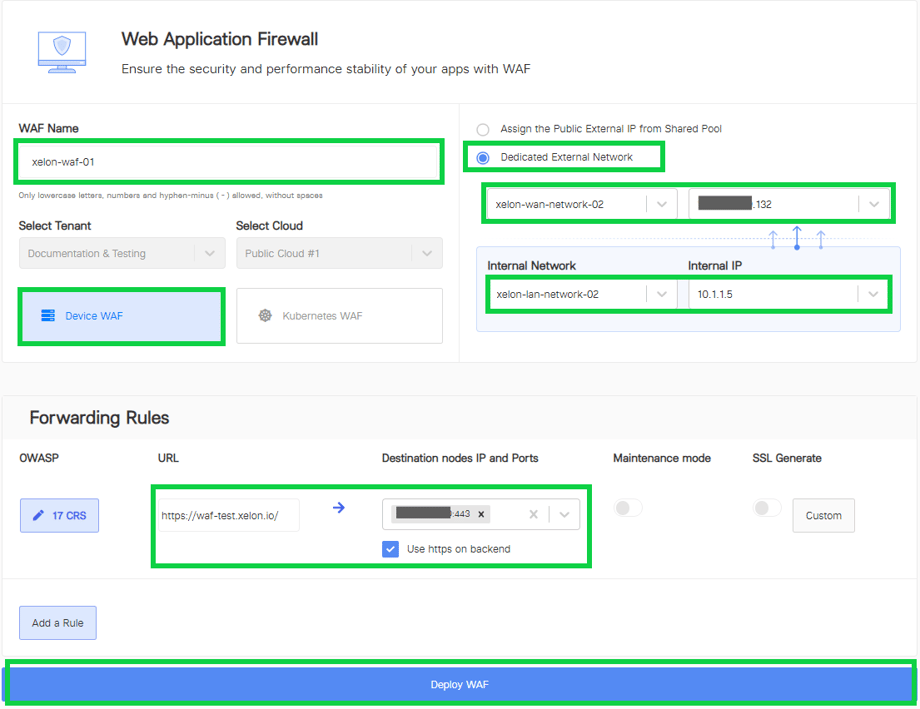Uncheck Use https on backend
The height and width of the screenshot is (709, 920).
(390, 549)
